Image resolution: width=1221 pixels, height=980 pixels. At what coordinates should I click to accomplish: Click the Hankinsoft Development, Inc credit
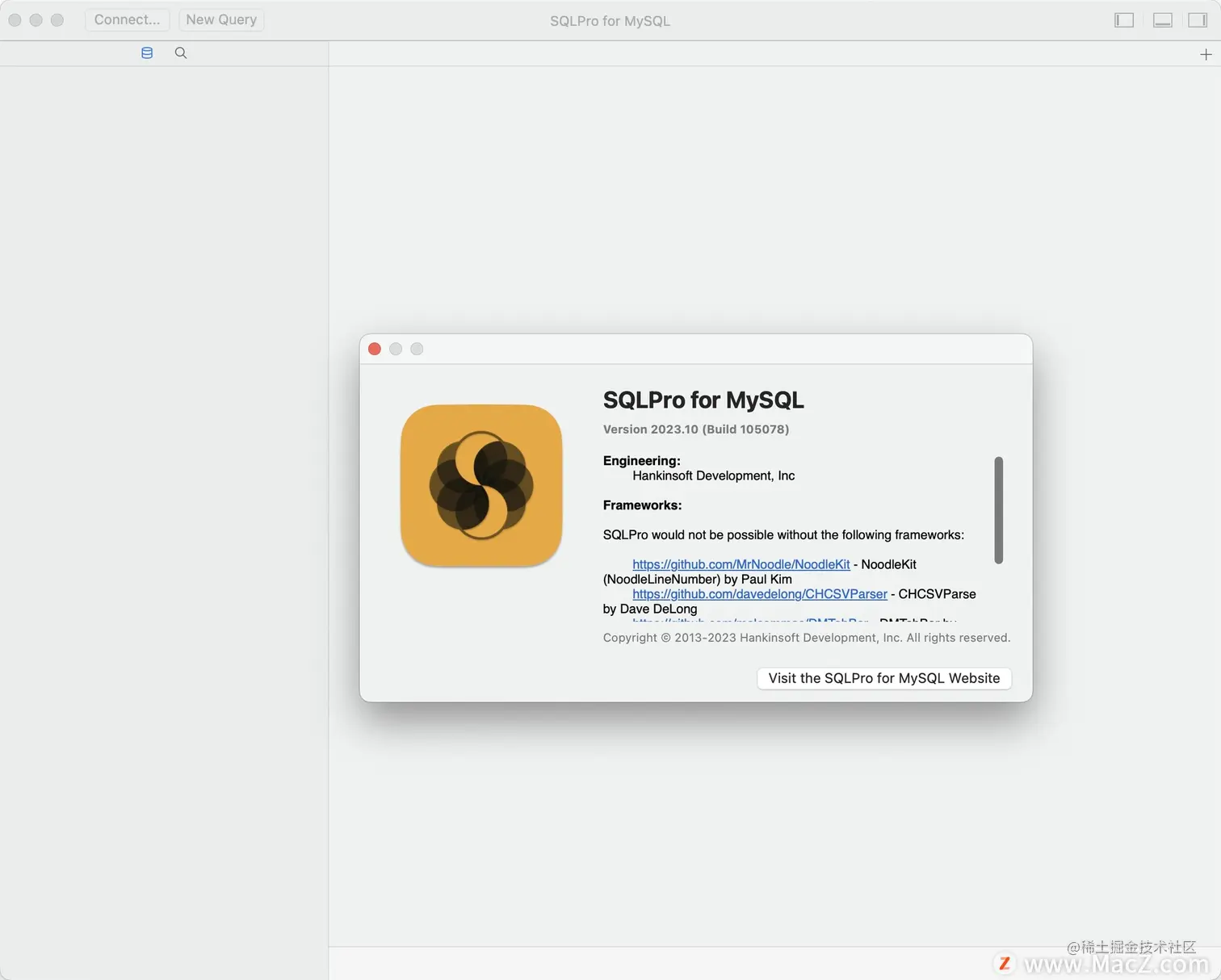[714, 476]
